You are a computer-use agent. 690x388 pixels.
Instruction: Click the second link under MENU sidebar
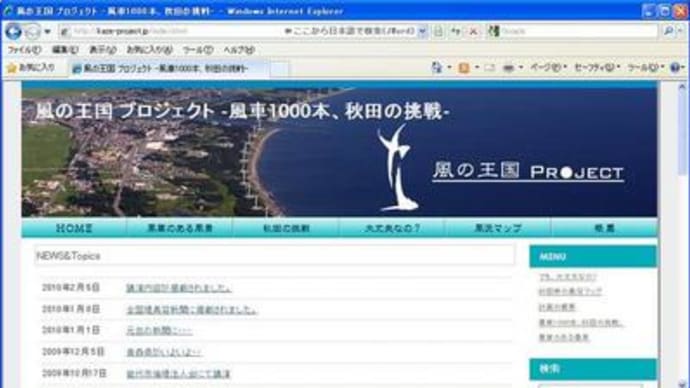[570, 292]
